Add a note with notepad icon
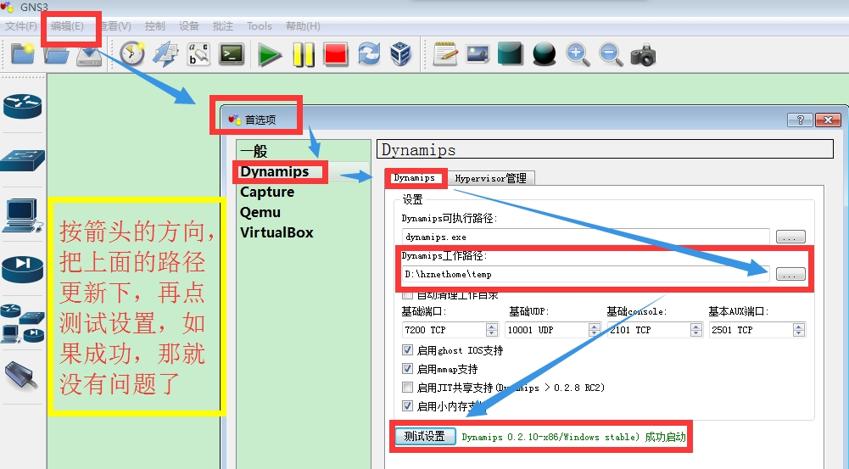 click(445, 54)
